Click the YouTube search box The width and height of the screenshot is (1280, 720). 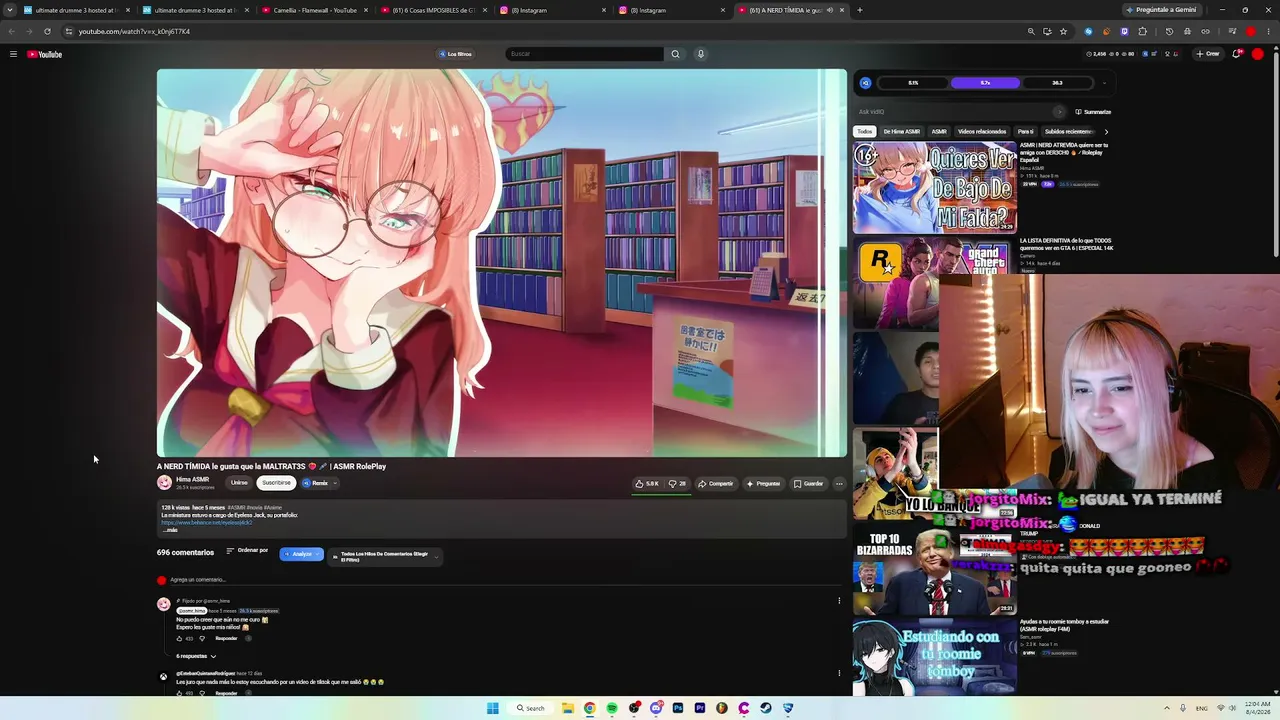point(585,54)
